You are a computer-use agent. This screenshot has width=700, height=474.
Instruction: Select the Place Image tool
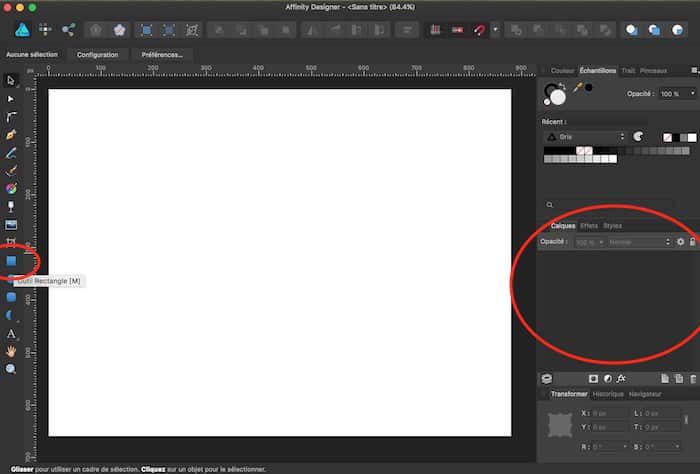[11, 225]
